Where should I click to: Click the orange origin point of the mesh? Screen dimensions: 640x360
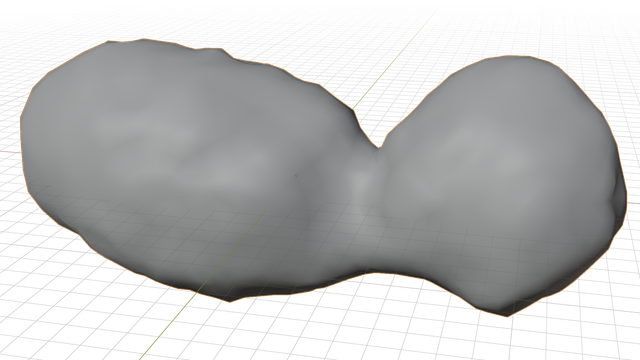click(296, 176)
